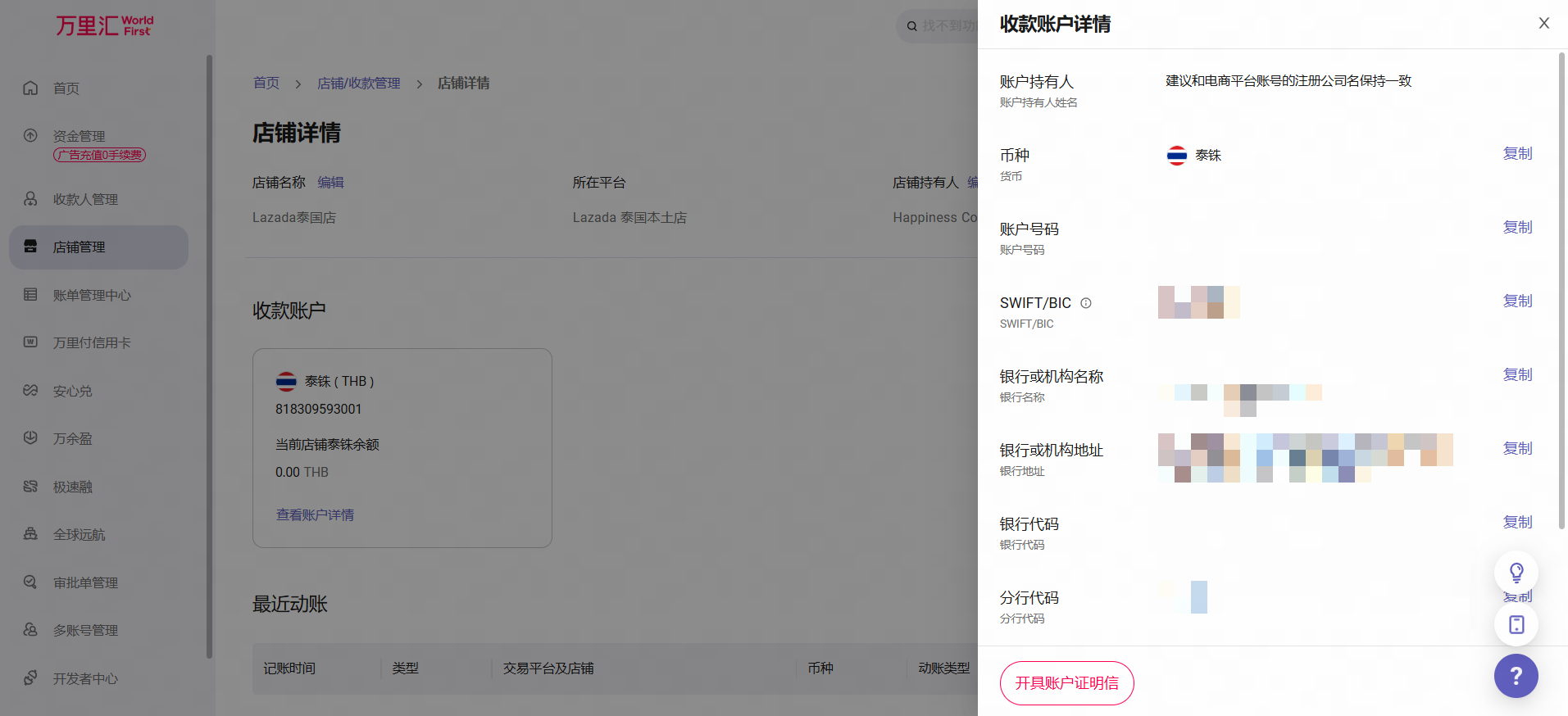Go to 店铺/收款管理 breadcrumb
Screen dimensions: 1568x716
(x=358, y=84)
